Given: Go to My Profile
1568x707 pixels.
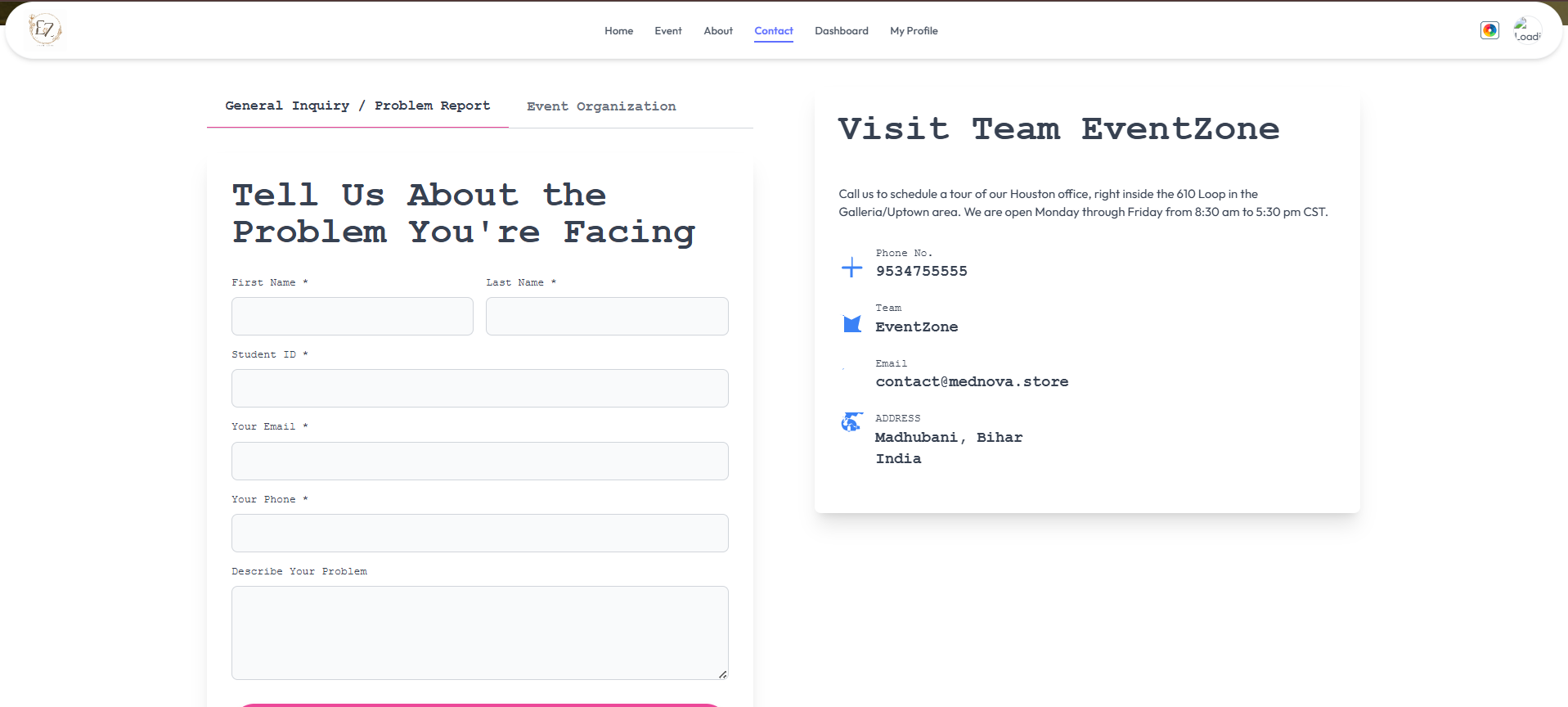Looking at the screenshot, I should 914,31.
